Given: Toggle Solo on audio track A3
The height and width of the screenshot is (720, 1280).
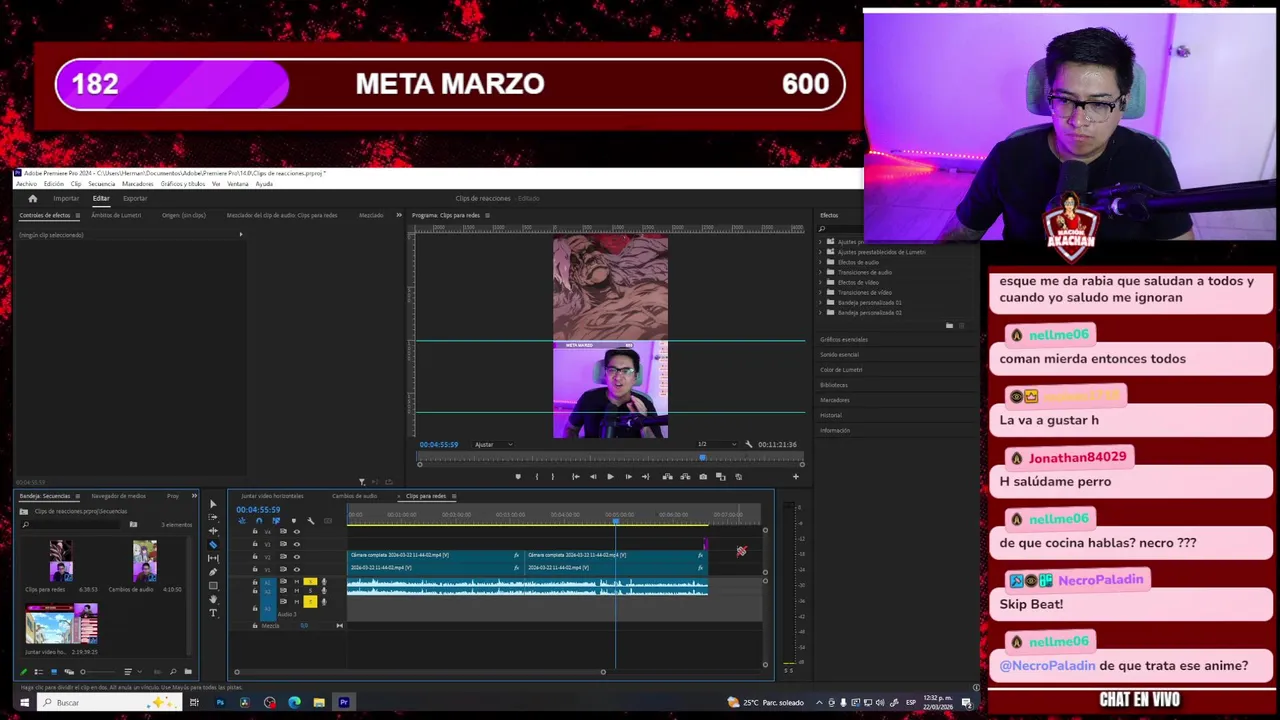Looking at the screenshot, I should [310, 602].
